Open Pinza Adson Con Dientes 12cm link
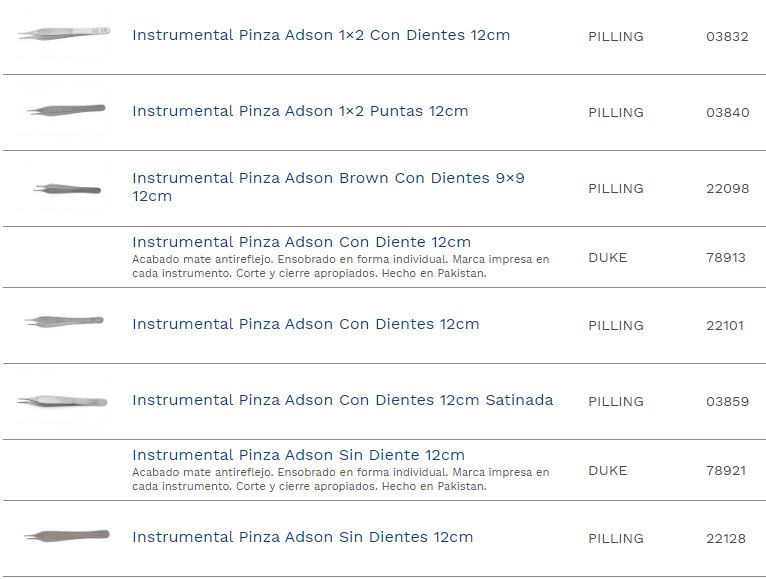Image resolution: width=766 pixels, height=579 pixels. tap(305, 324)
